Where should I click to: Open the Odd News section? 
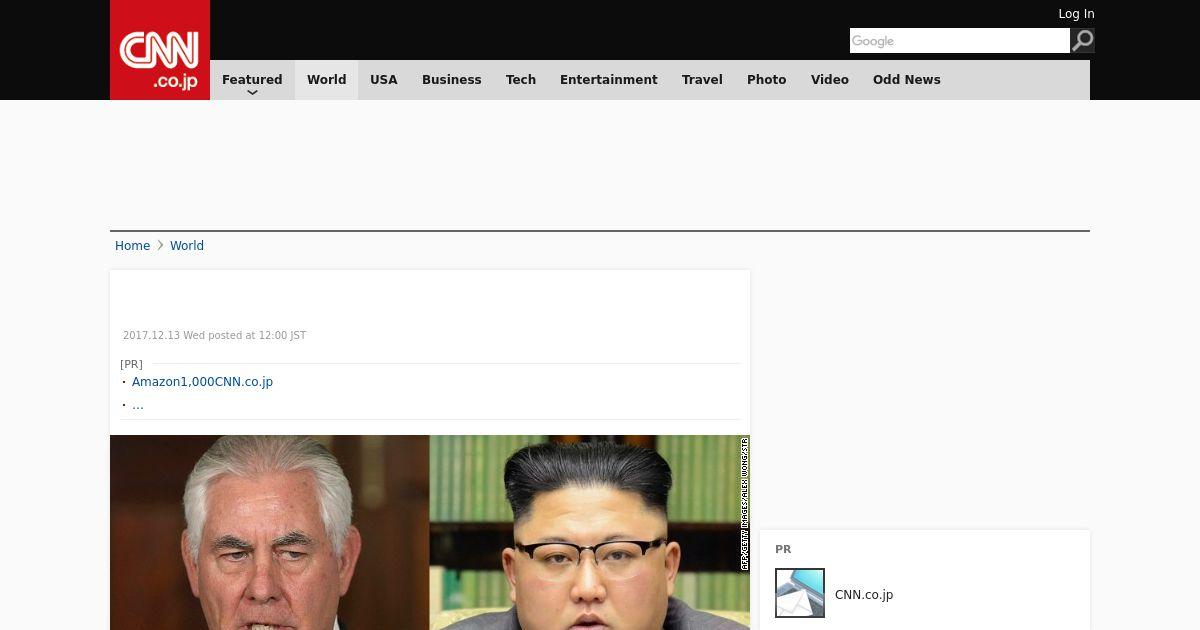(x=907, y=80)
